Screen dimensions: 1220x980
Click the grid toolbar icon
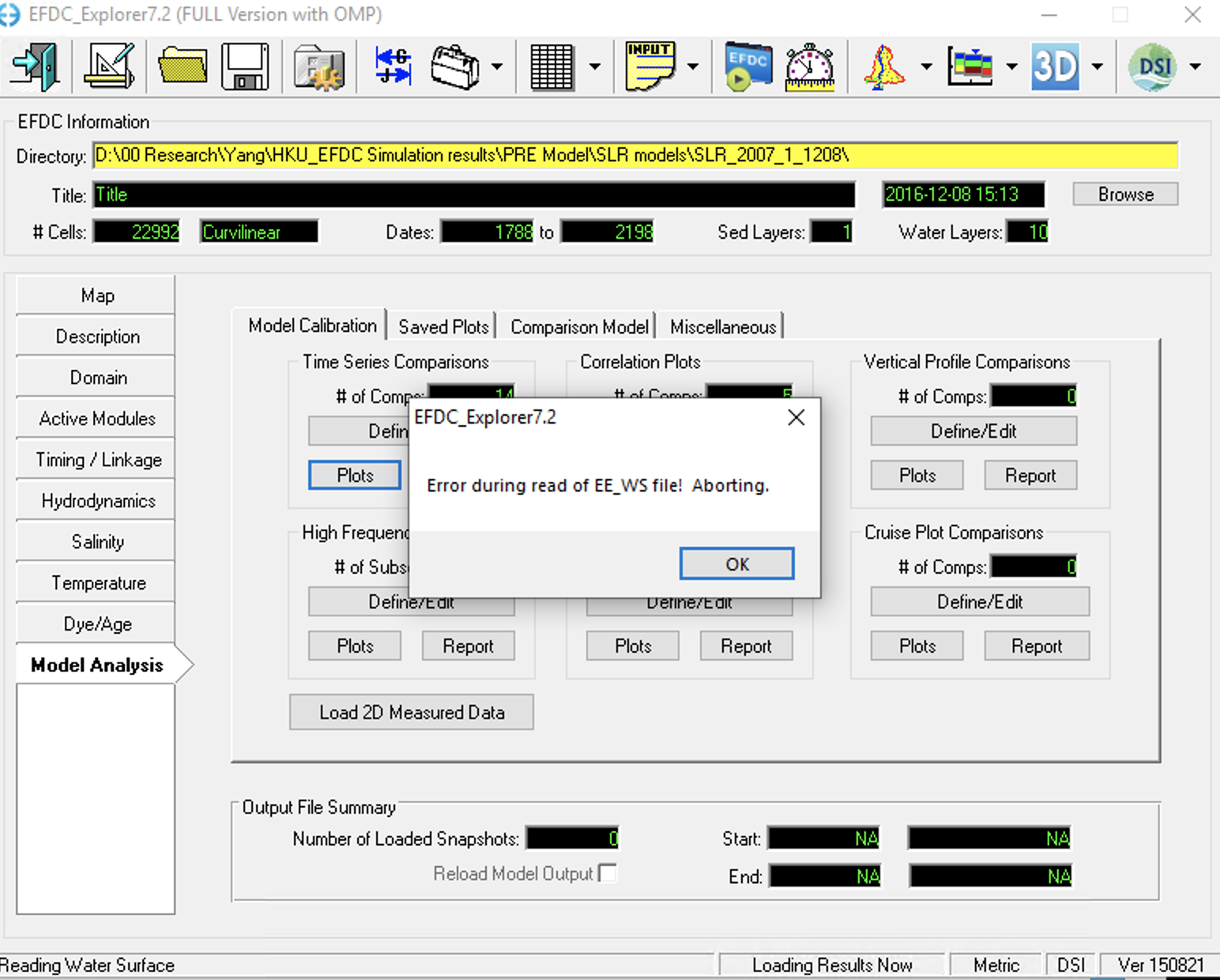[552, 66]
